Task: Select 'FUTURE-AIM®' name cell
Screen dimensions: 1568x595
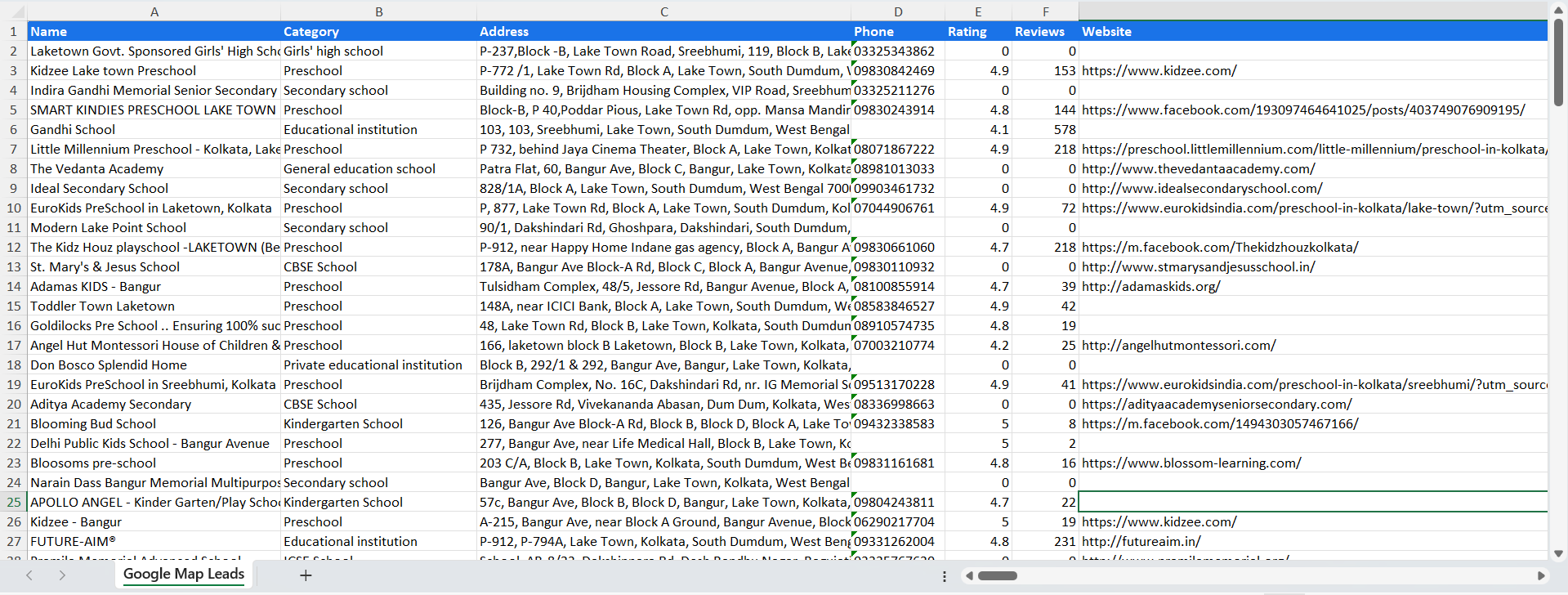Action: click(154, 541)
